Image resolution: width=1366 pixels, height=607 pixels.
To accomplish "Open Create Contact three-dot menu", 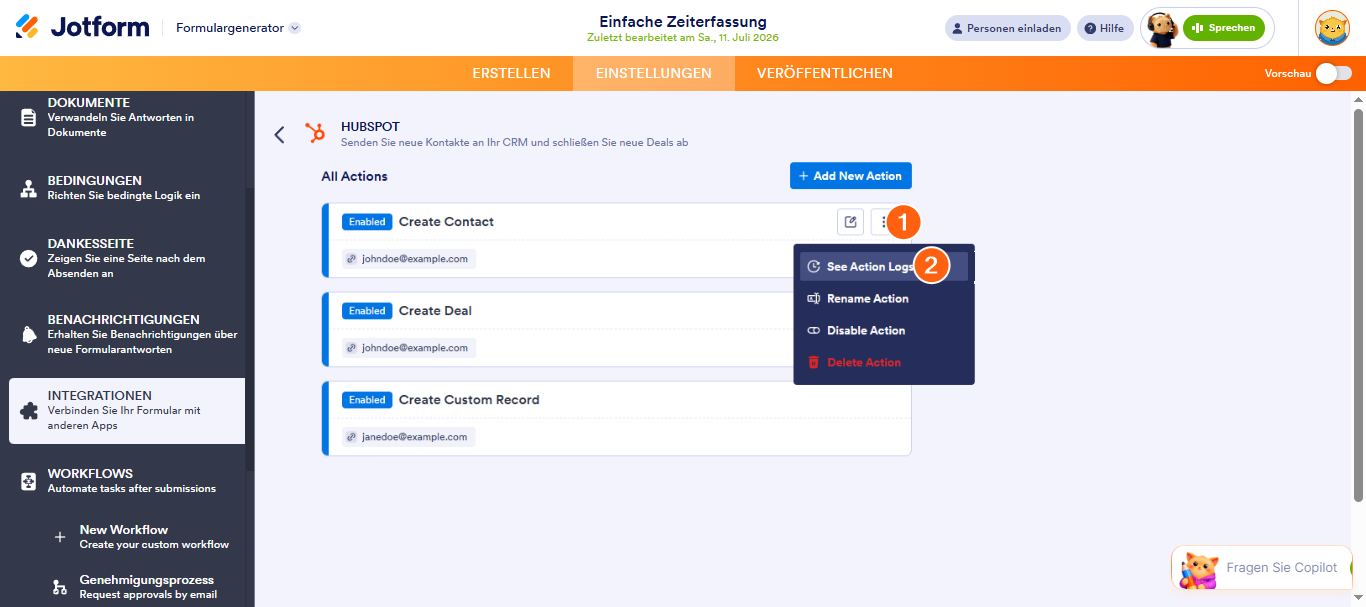I will tap(884, 222).
